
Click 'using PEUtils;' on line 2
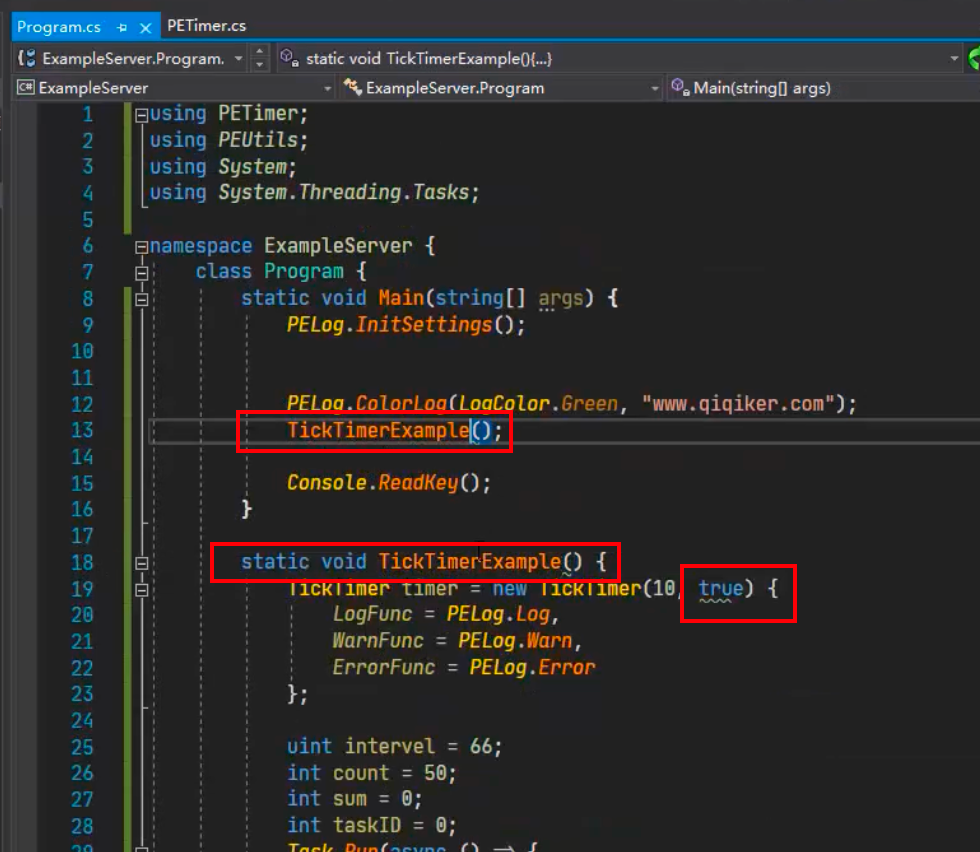click(229, 140)
